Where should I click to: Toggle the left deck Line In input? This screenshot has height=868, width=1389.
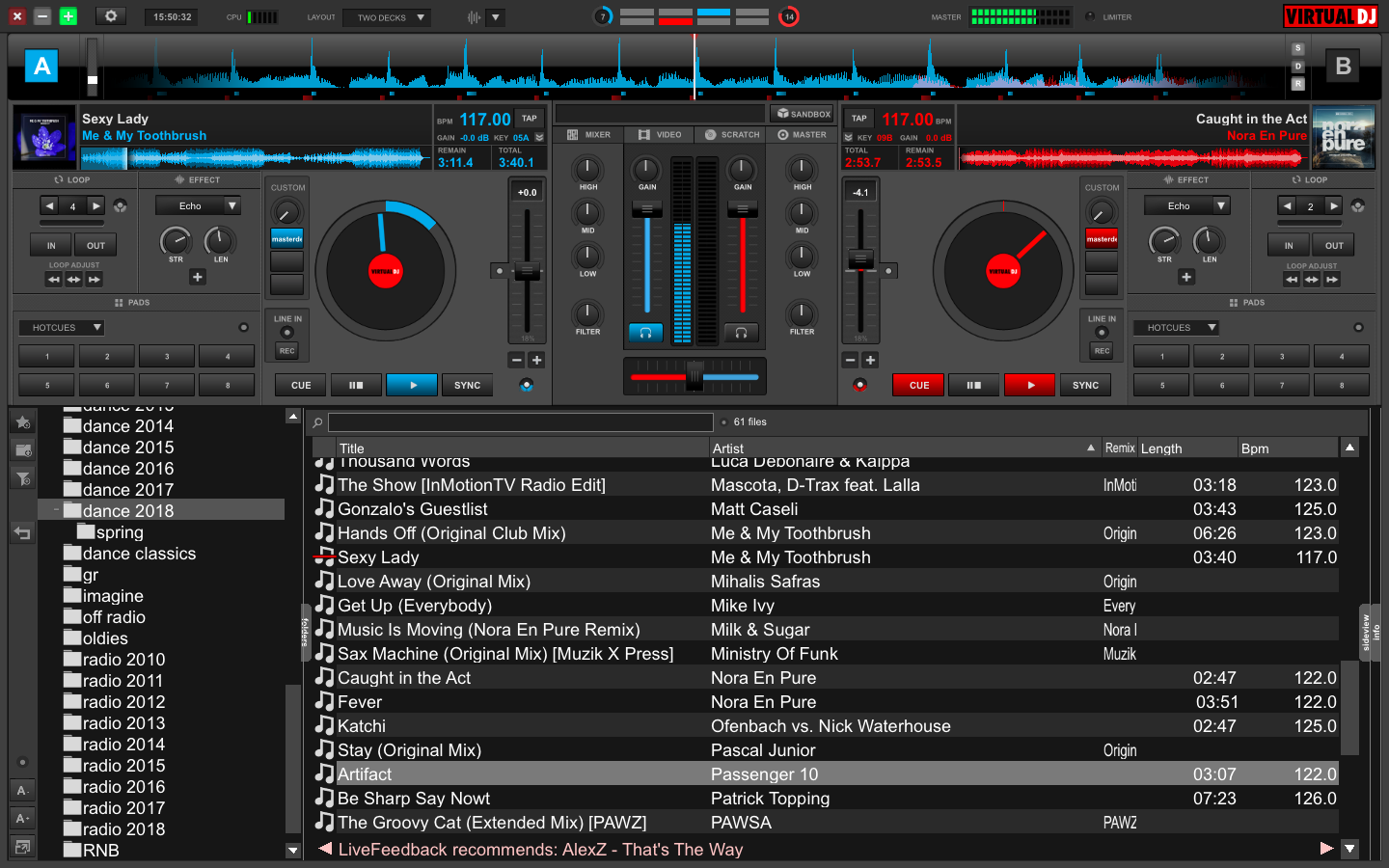click(286, 332)
